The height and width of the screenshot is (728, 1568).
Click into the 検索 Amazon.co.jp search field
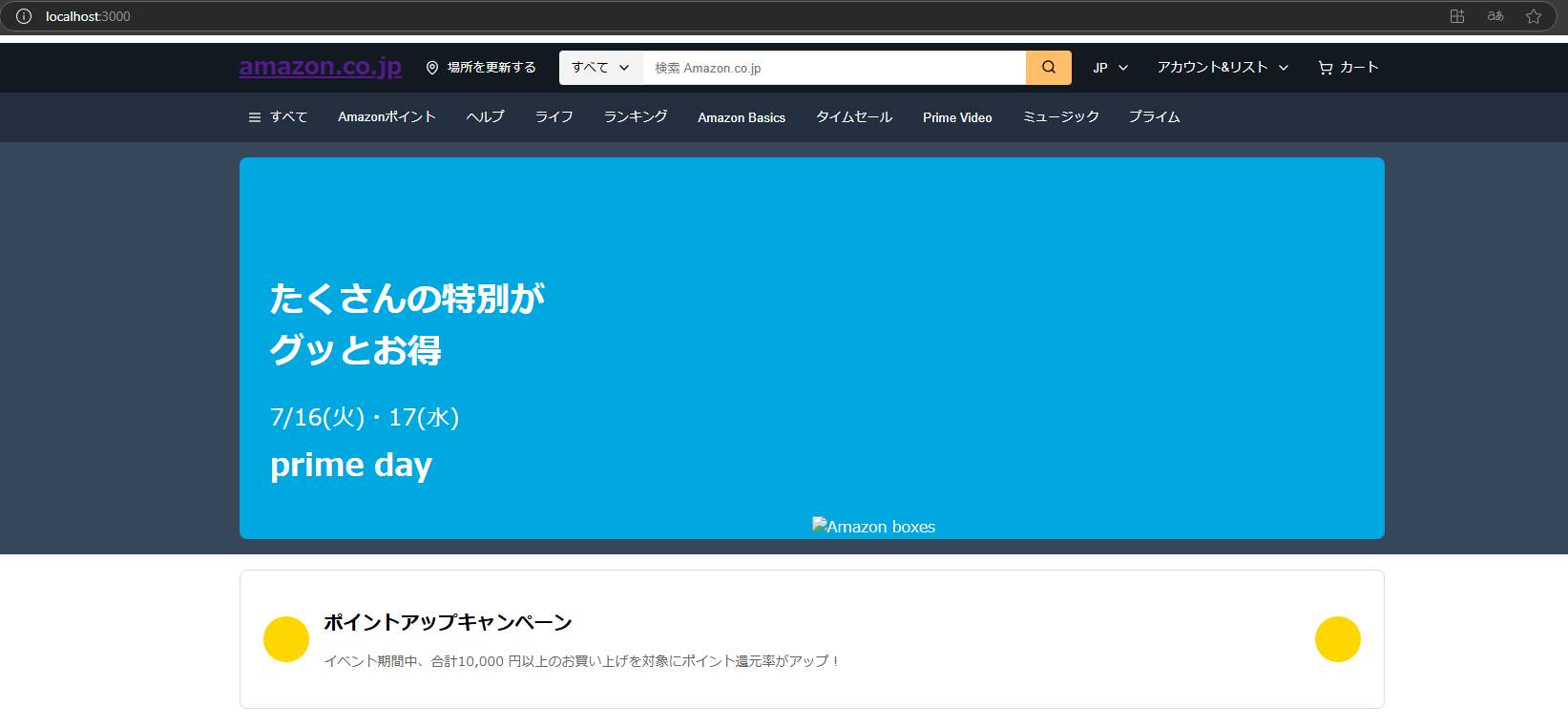(834, 68)
